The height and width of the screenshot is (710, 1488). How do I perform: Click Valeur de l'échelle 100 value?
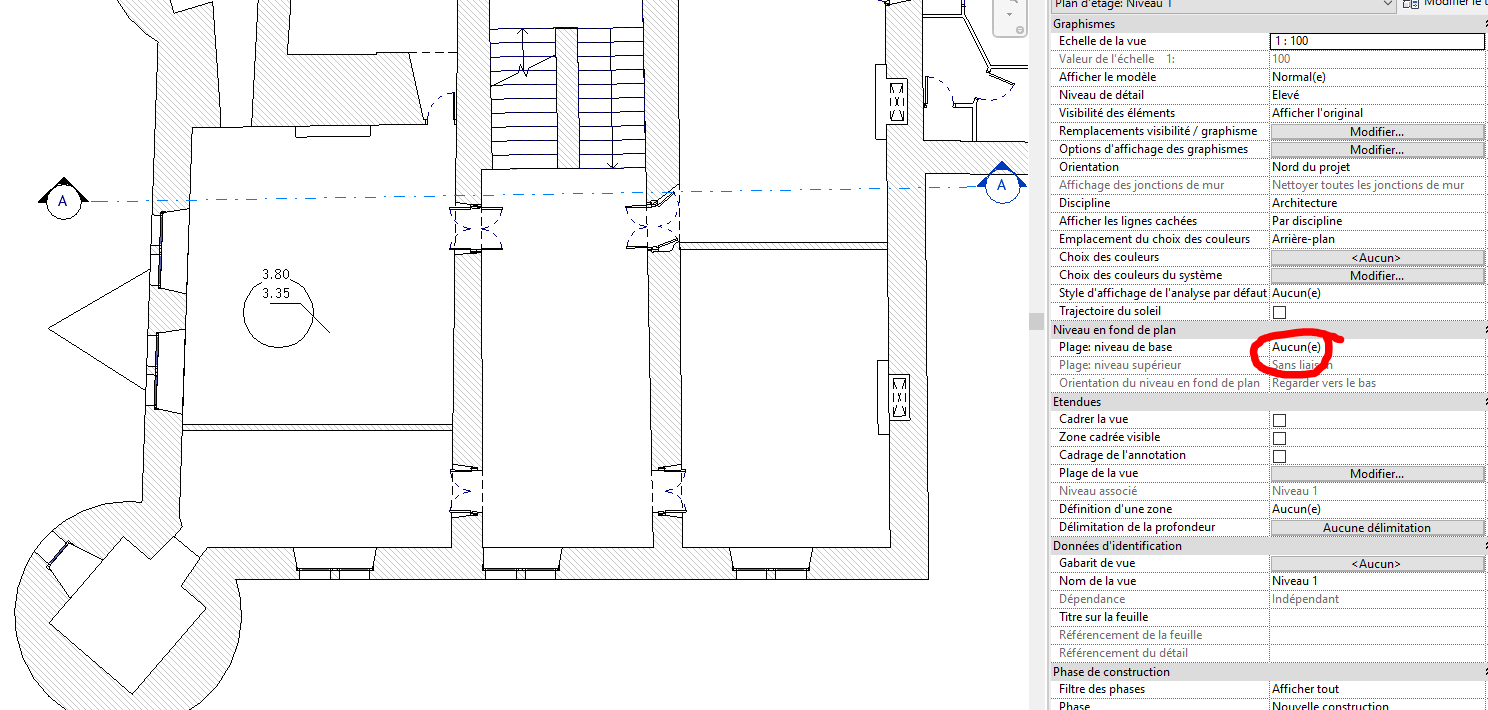point(1377,59)
